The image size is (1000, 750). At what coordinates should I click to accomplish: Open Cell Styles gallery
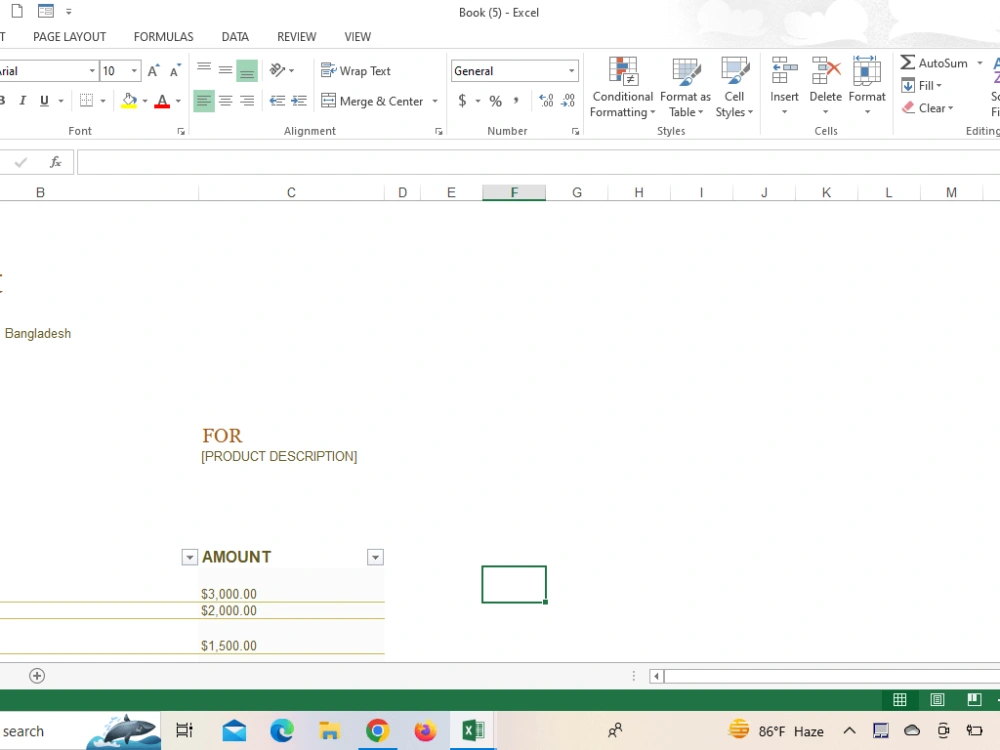point(734,87)
